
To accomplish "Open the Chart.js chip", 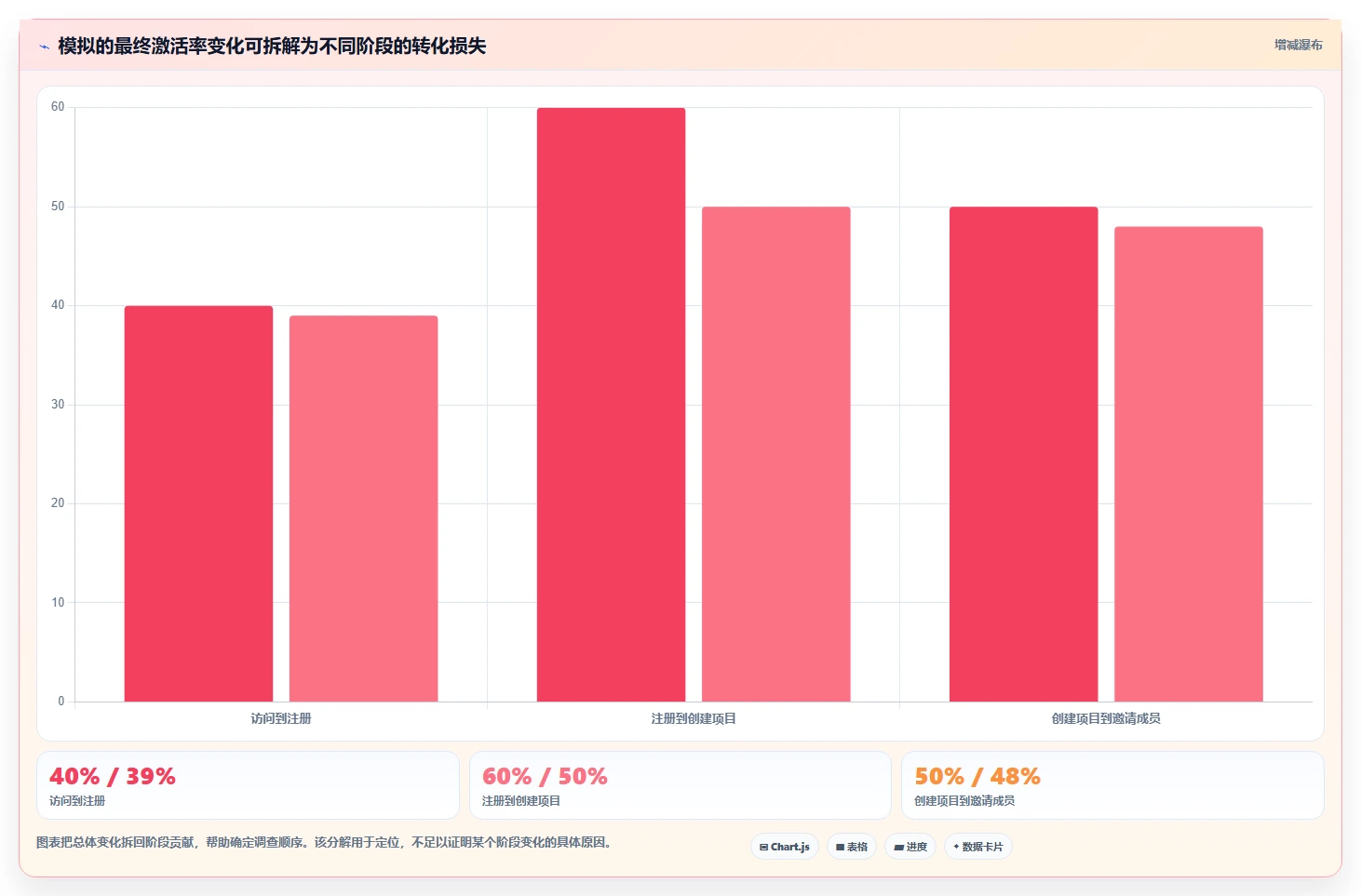I will pos(785,847).
